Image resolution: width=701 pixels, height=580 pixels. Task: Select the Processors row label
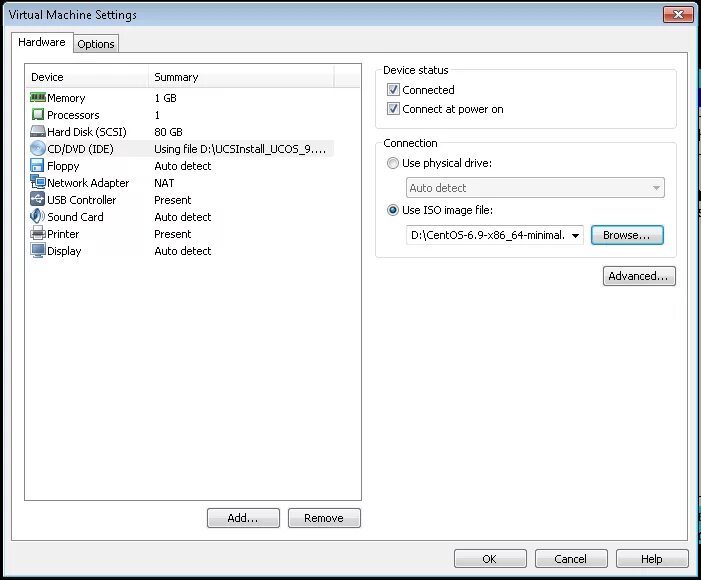coord(73,115)
